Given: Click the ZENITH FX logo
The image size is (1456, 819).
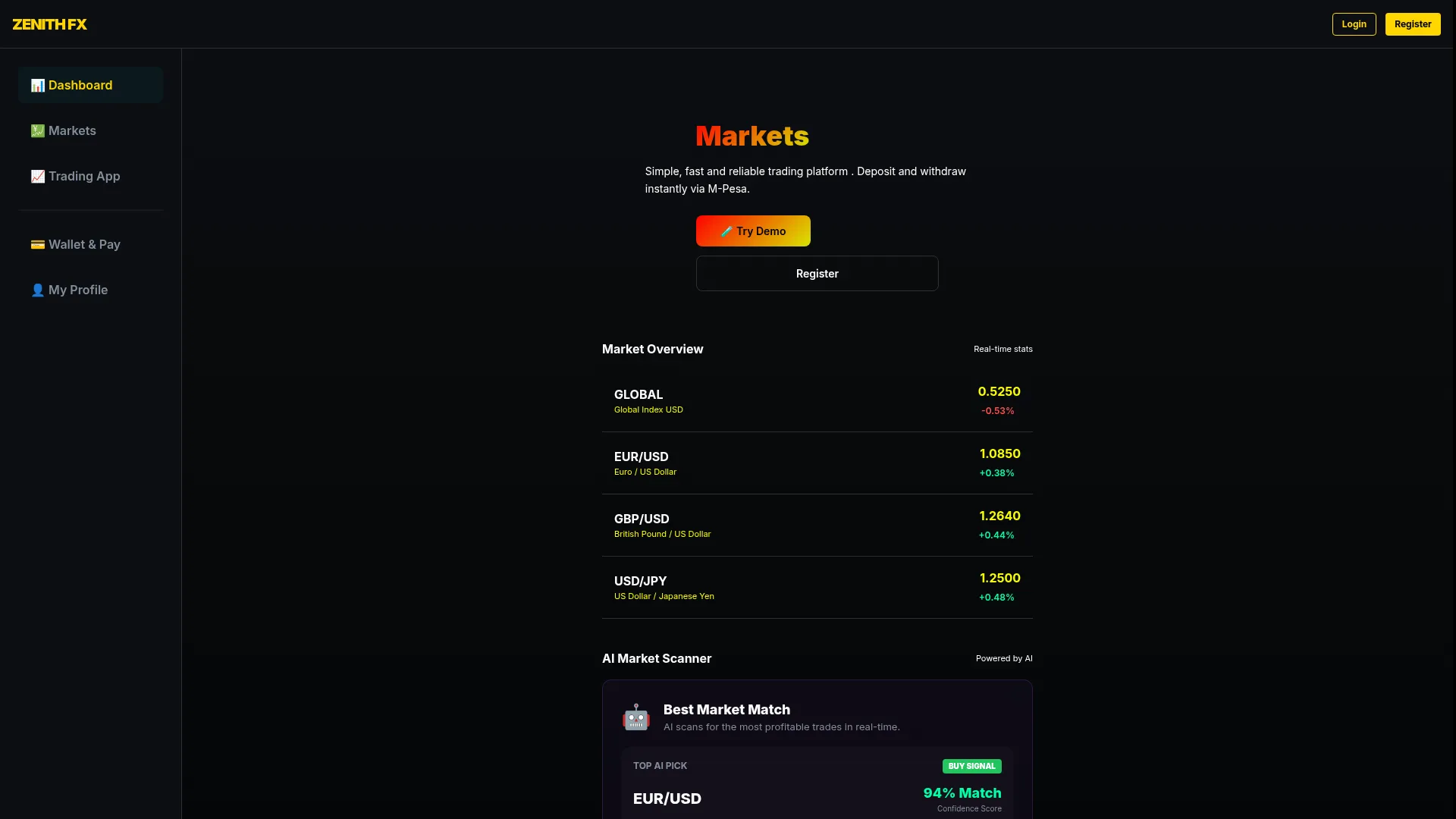Looking at the screenshot, I should pos(49,24).
